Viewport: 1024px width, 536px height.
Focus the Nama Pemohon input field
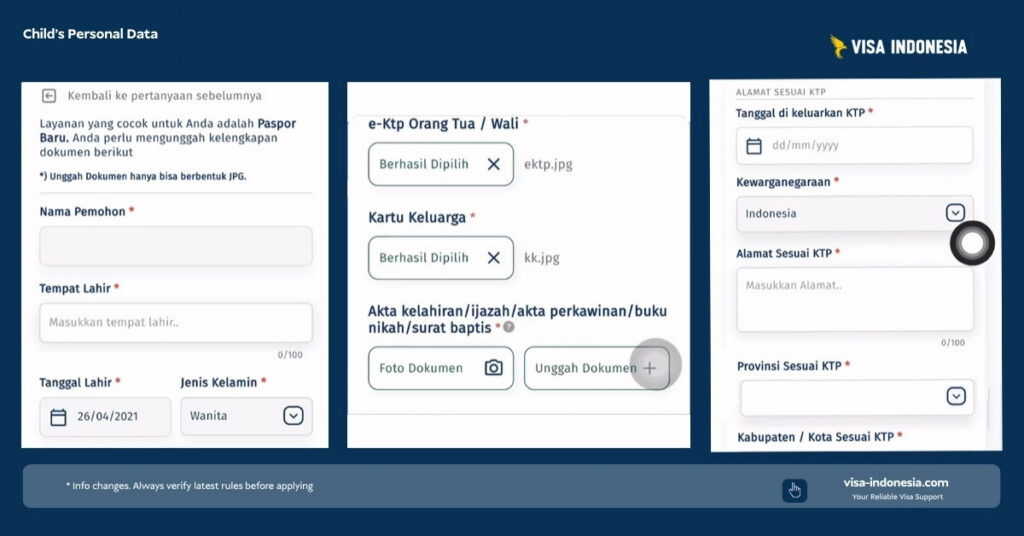(x=176, y=246)
